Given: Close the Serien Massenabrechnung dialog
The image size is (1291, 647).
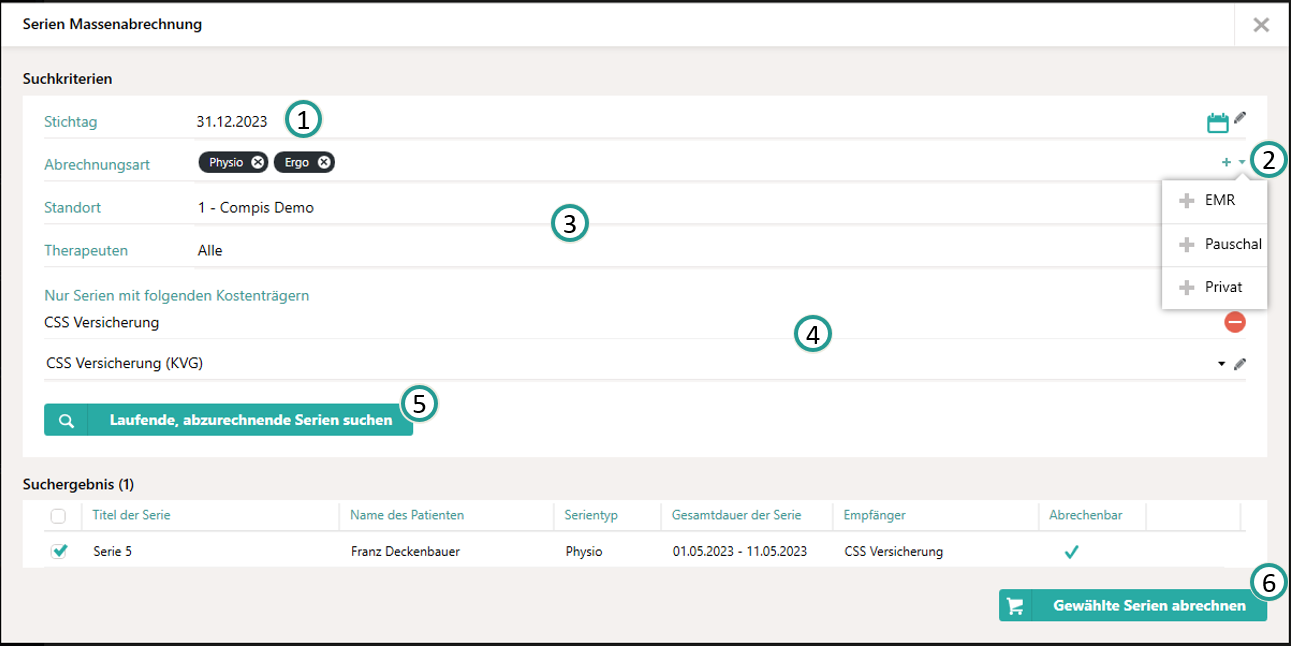Looking at the screenshot, I should (x=1261, y=25).
